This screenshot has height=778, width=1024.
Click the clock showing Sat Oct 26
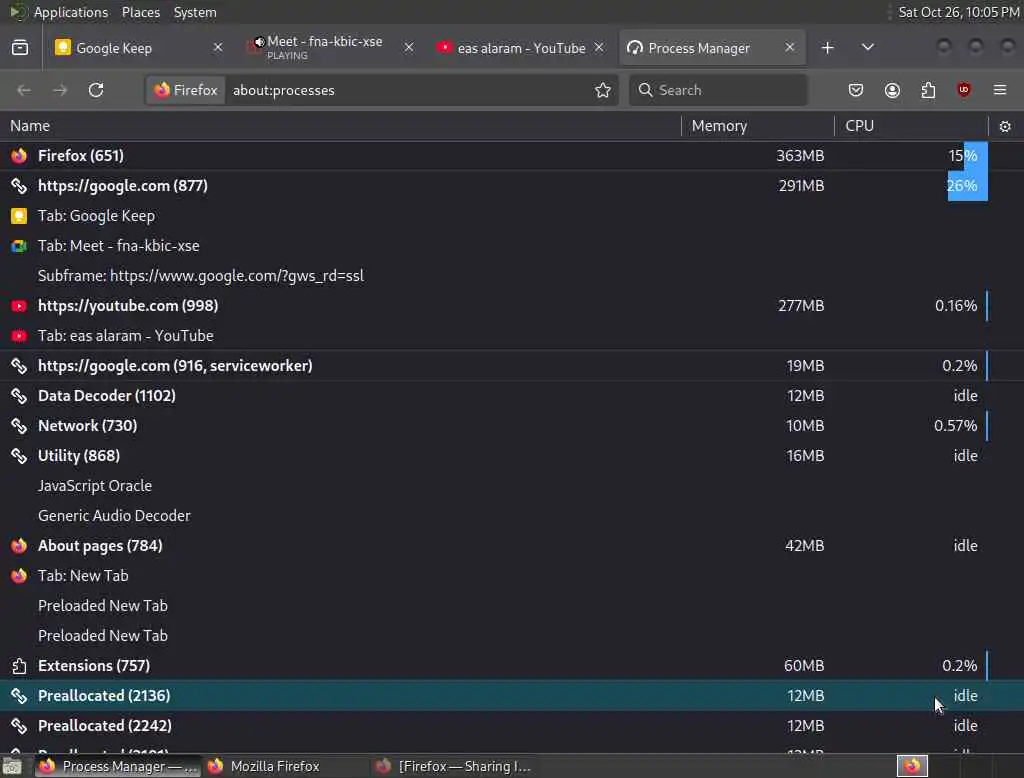tap(958, 12)
